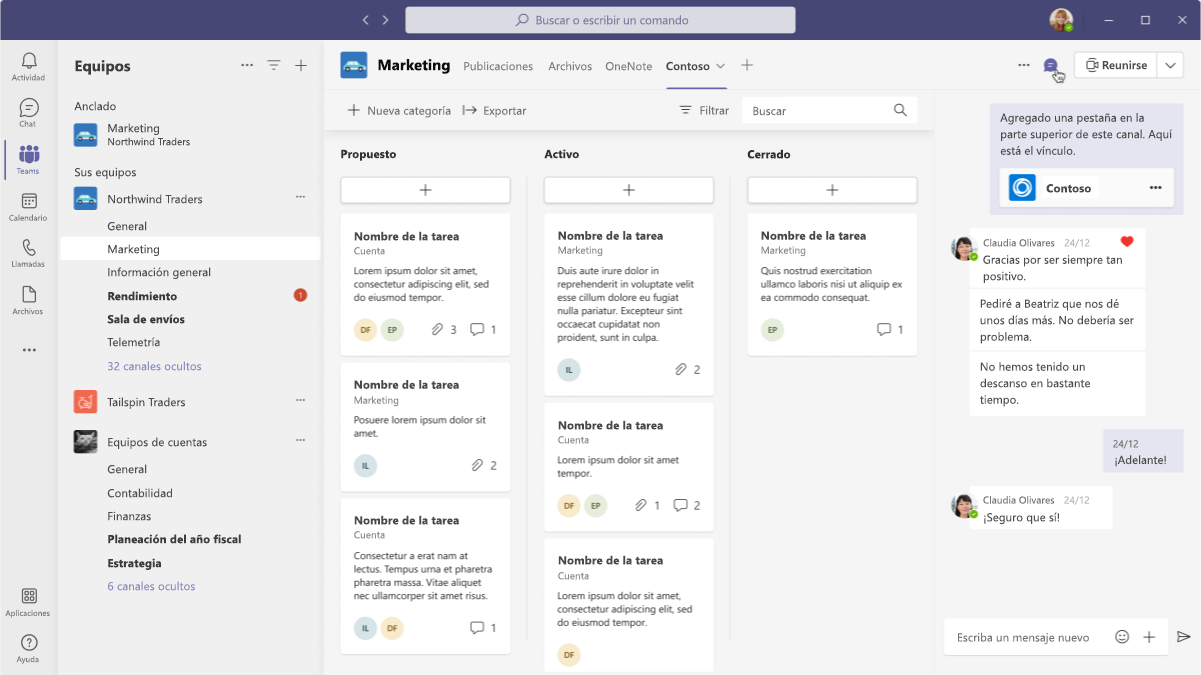Image resolution: width=1201 pixels, height=675 pixels.
Task: Open more options beside Equipos heading
Action: [x=247, y=65]
